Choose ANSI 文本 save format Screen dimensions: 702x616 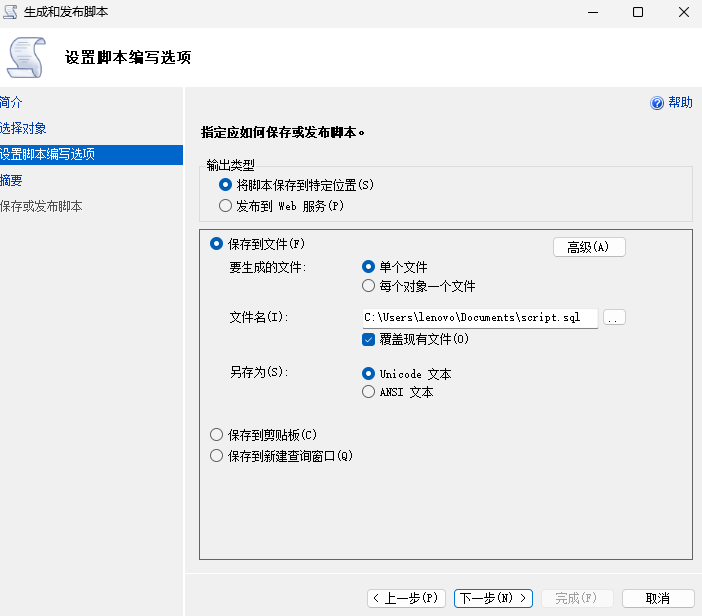368,392
